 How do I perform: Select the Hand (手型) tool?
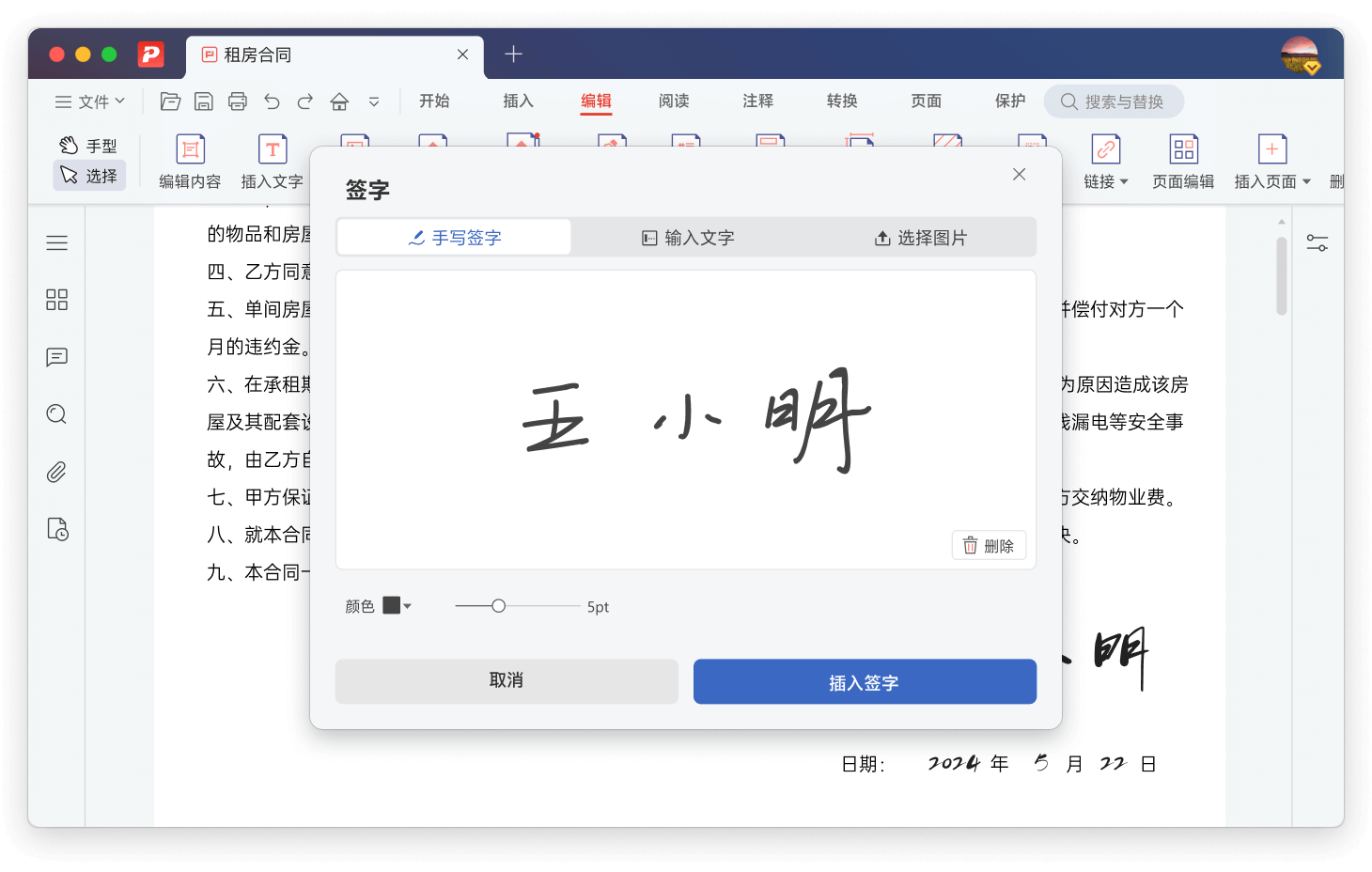point(89,146)
